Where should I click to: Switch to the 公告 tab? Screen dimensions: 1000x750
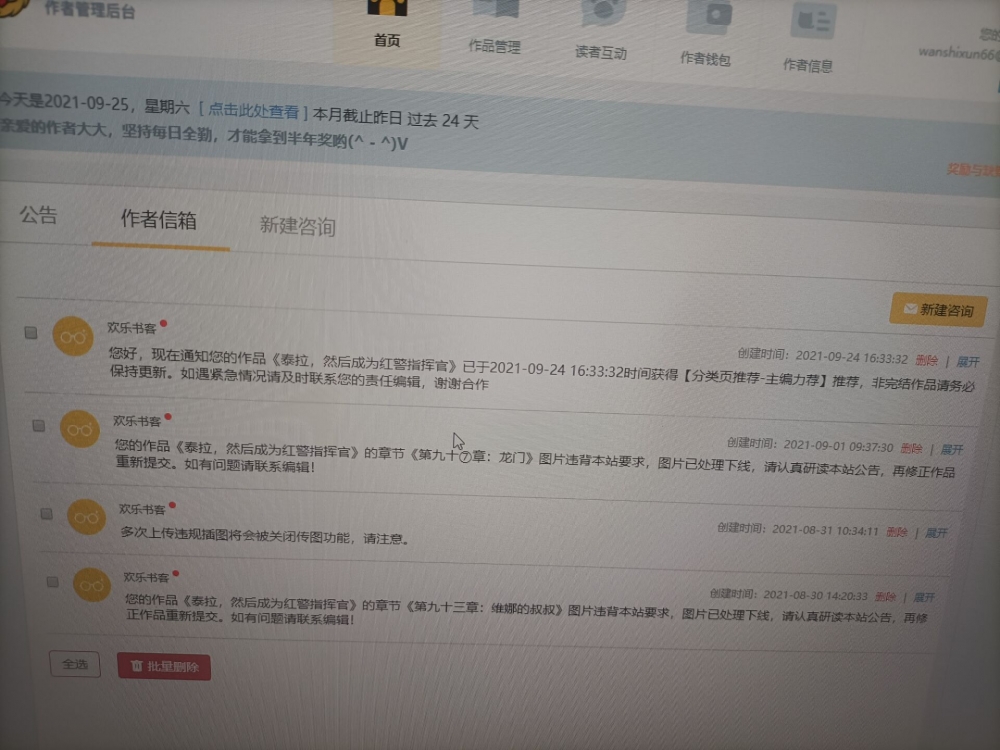coord(37,215)
